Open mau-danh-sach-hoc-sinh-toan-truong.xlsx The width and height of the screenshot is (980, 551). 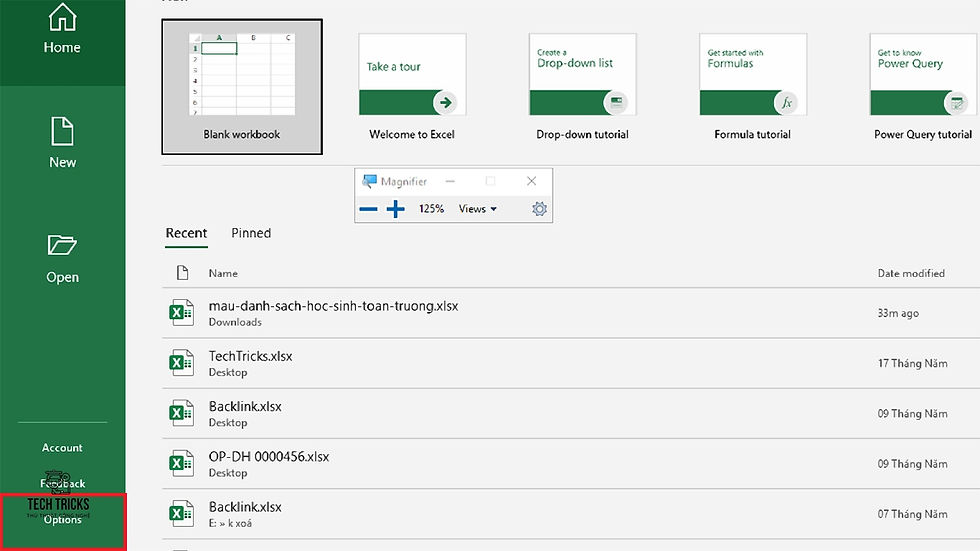[x=571, y=313]
